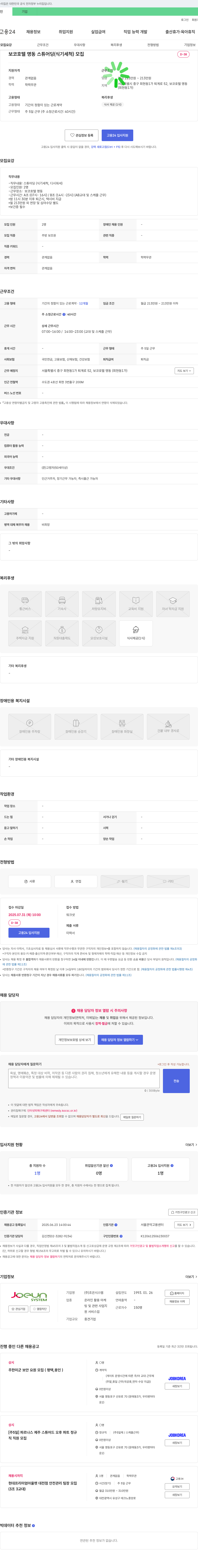198x1568 pixels.
Task: Switch to the 우대사항 section tab
Action: [80, 45]
